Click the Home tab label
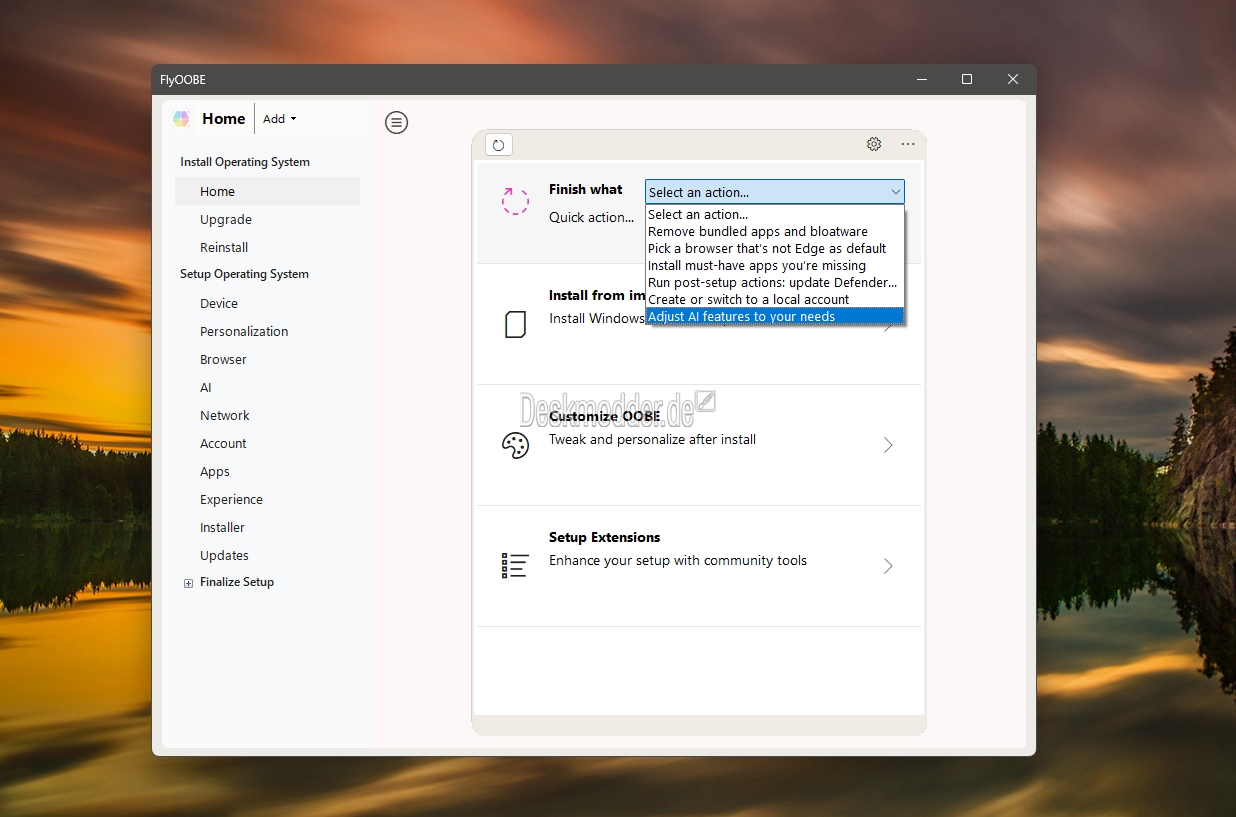 (x=223, y=119)
